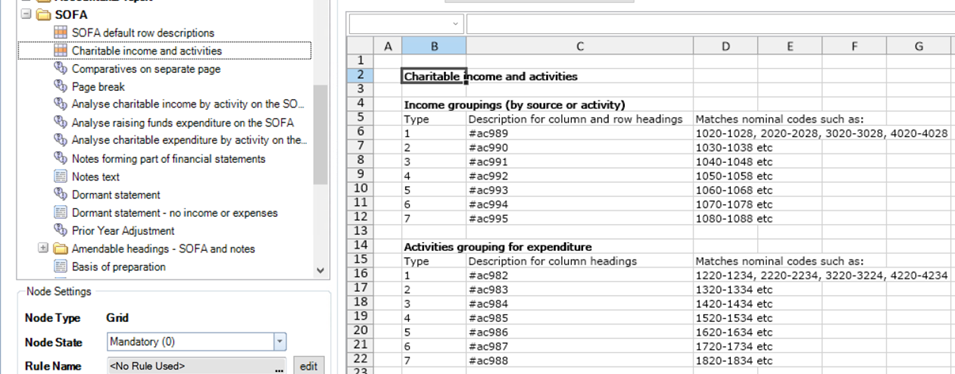Click the select-all corner of the grid
This screenshot has height=374, width=955.
coord(360,46)
